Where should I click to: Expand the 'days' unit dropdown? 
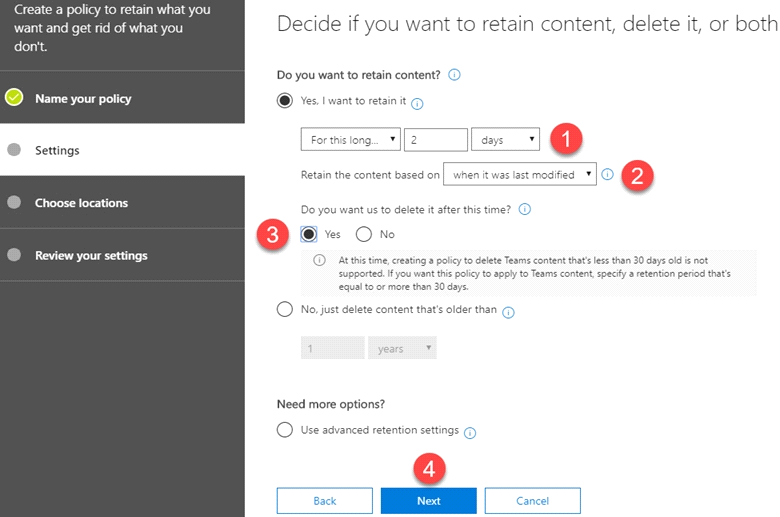(505, 139)
